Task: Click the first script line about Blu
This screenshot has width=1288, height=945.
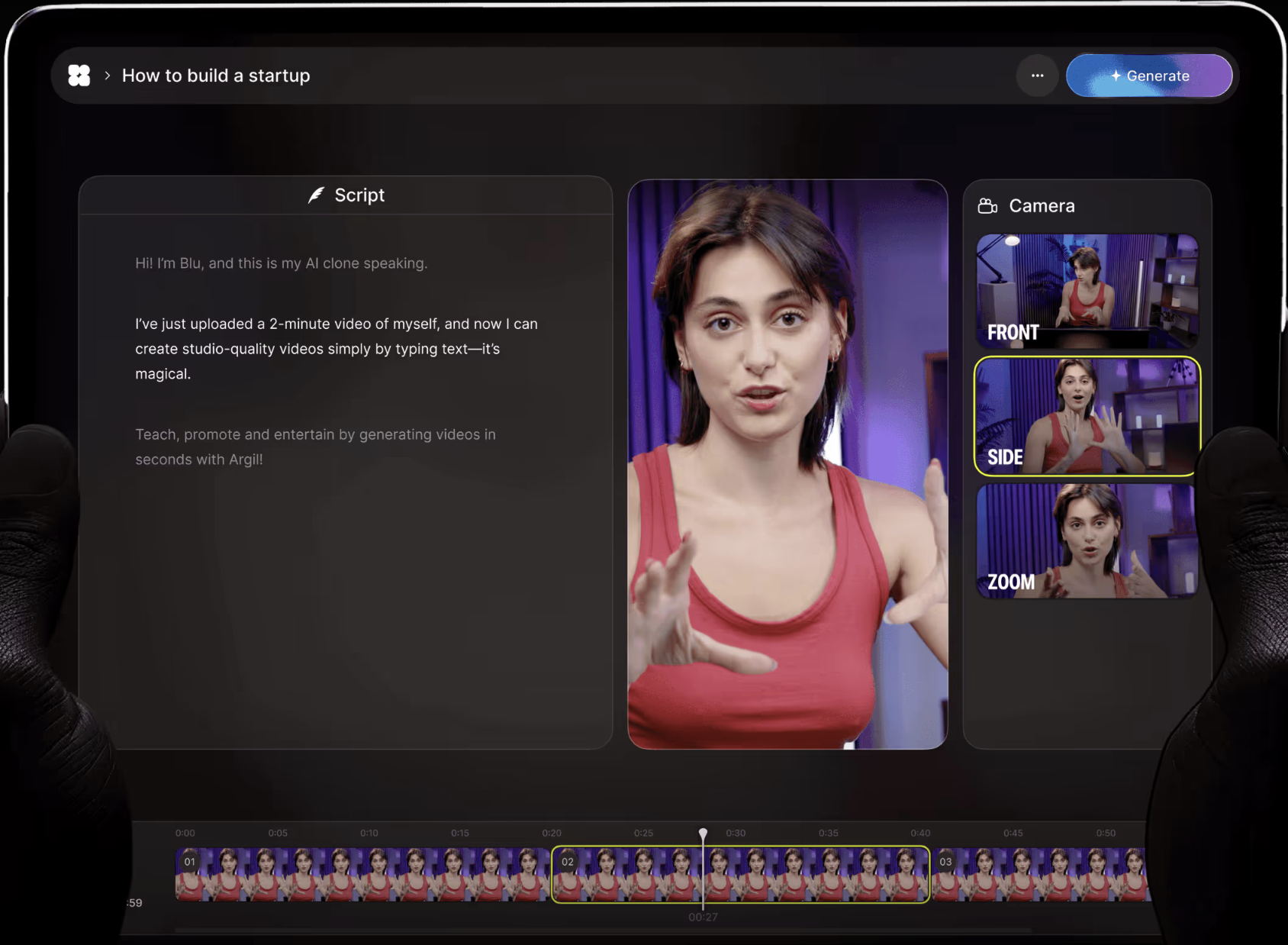Action: tap(281, 263)
